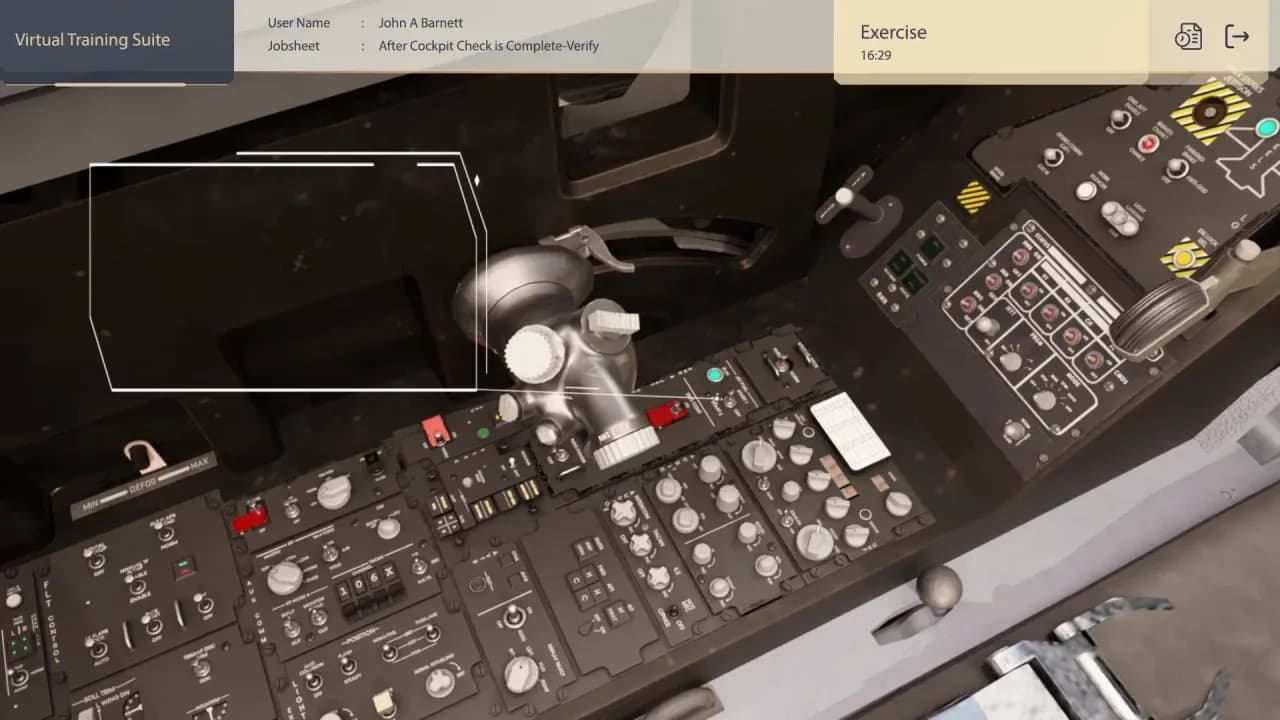This screenshot has width=1280, height=720.
Task: Lift the pink guarded switch cover
Action: point(435,431)
